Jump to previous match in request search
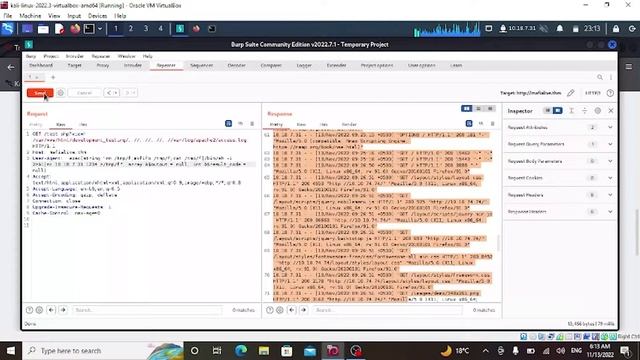The height and width of the screenshot is (360, 640). [x=51, y=310]
